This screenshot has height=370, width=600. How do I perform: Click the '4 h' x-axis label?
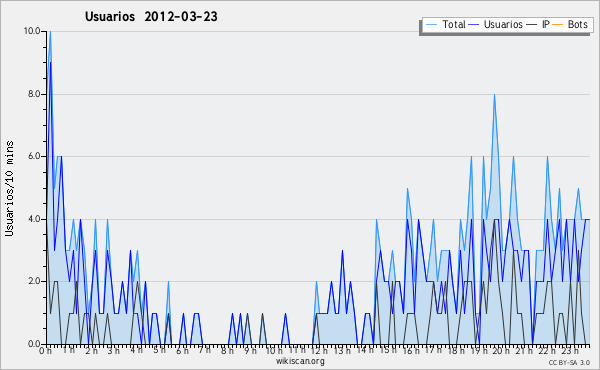pos(136,350)
